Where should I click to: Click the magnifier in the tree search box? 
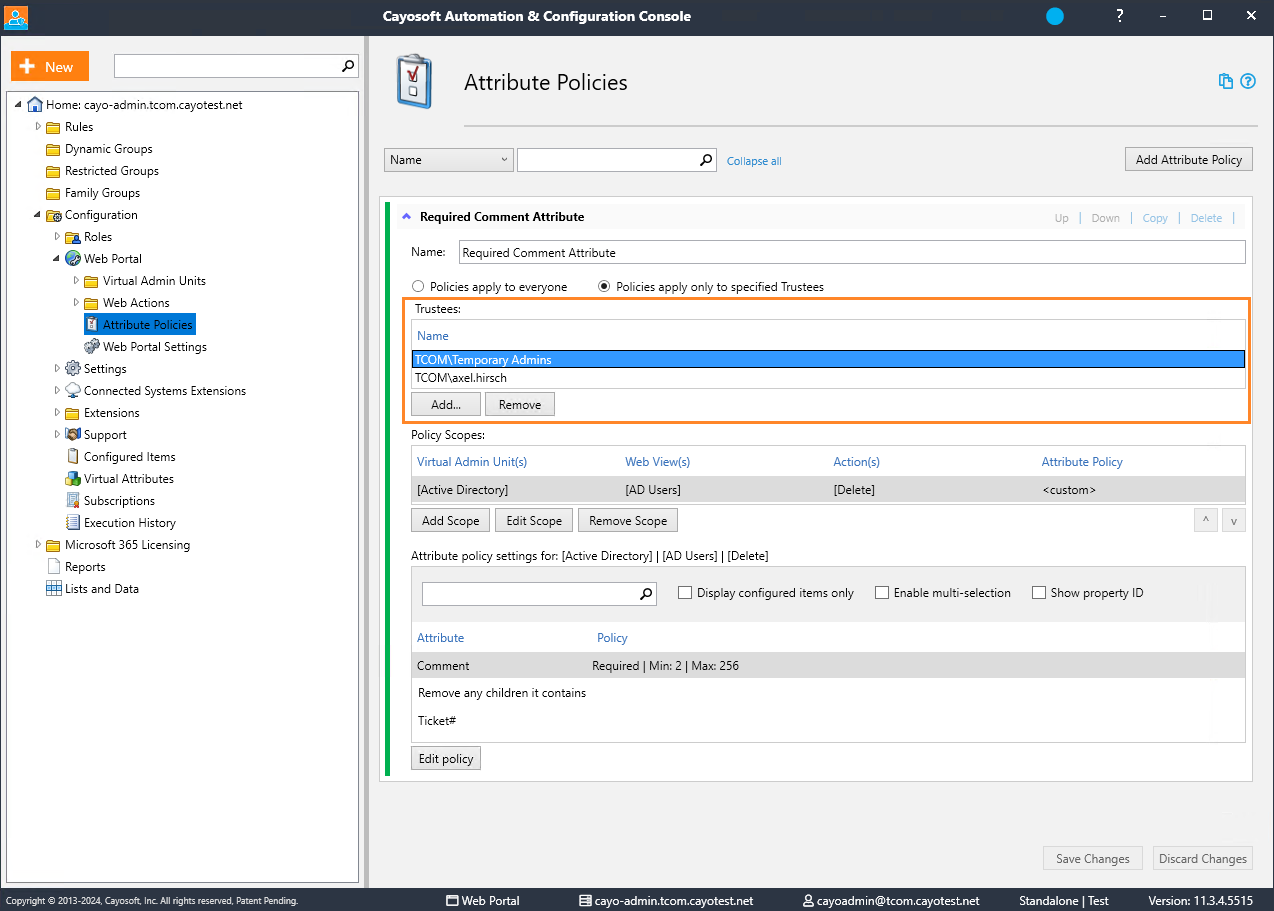click(348, 66)
